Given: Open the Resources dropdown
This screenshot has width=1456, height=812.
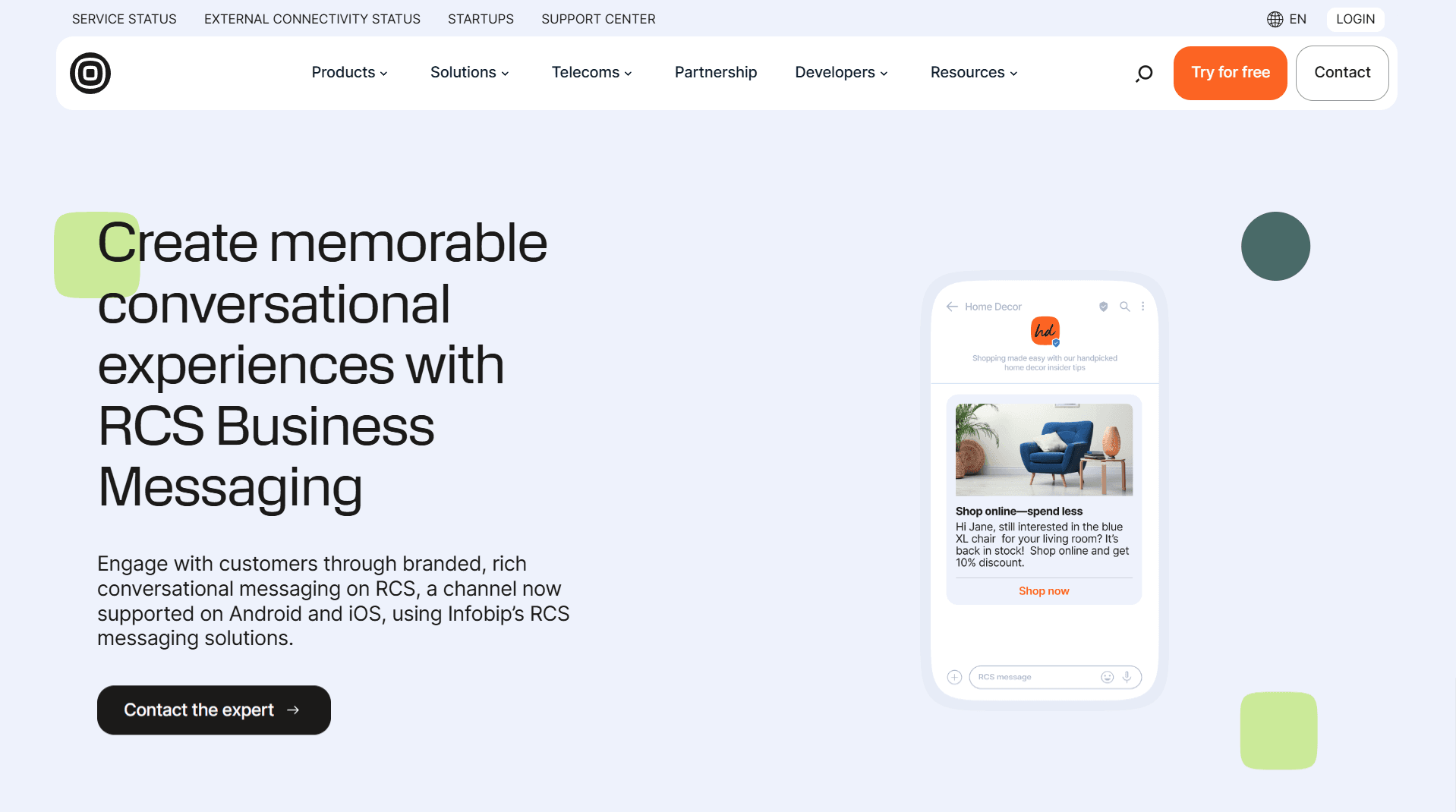Looking at the screenshot, I should pos(973,72).
